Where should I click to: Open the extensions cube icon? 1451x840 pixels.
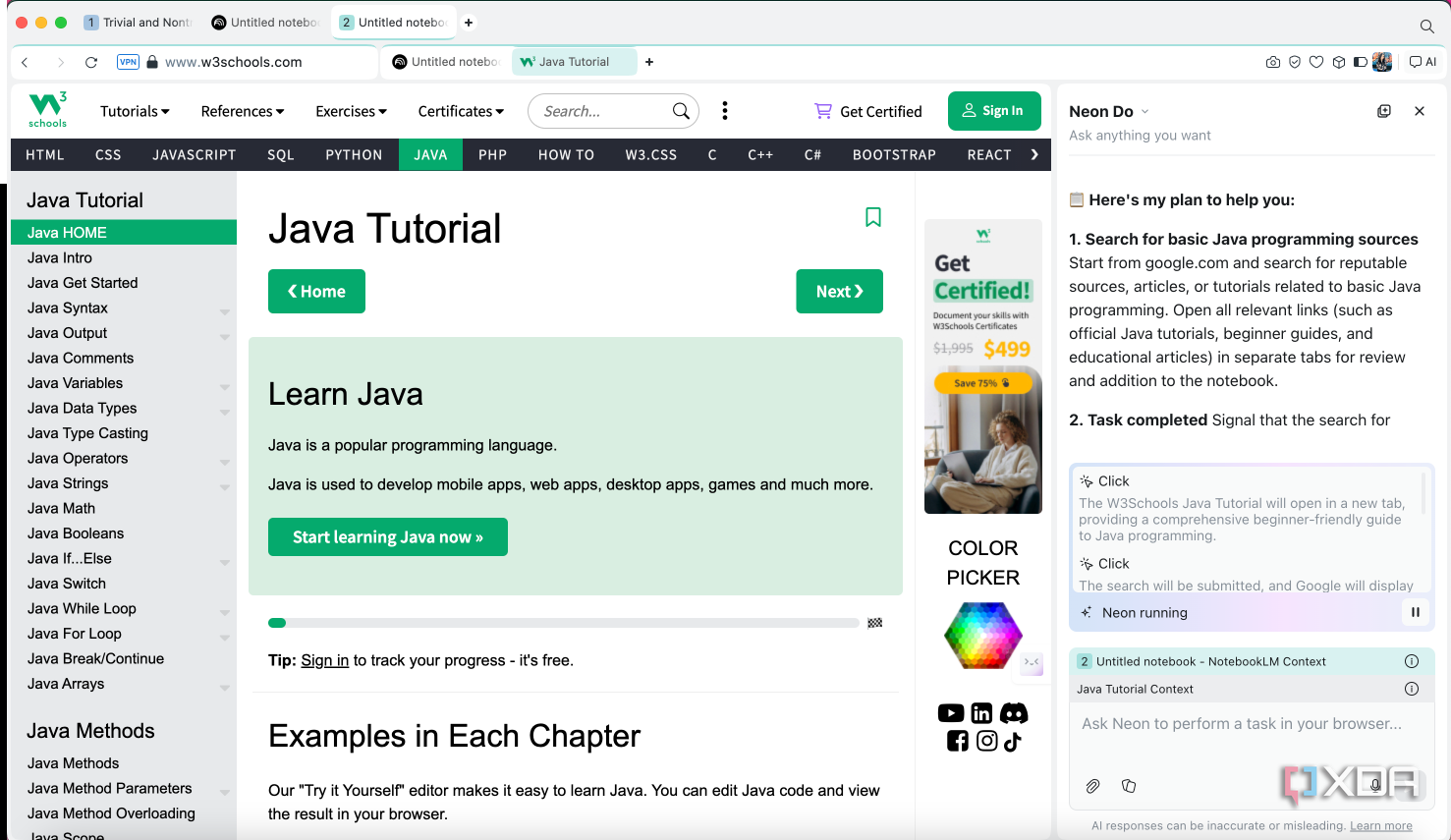(x=1338, y=62)
